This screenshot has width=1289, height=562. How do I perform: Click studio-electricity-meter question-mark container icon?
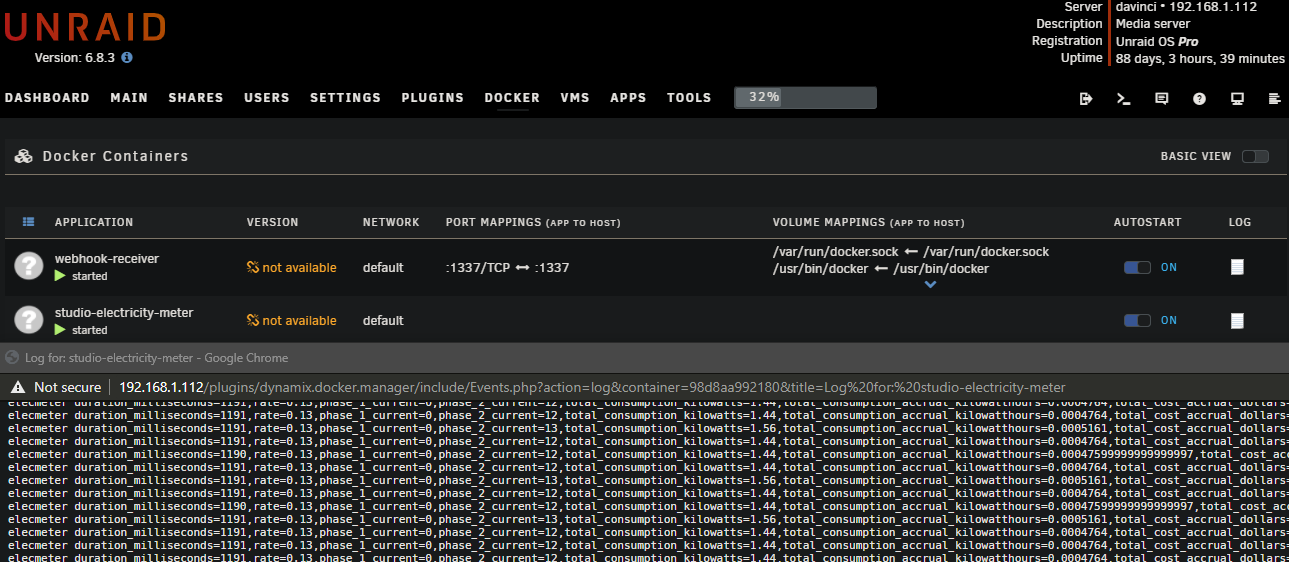tap(29, 320)
